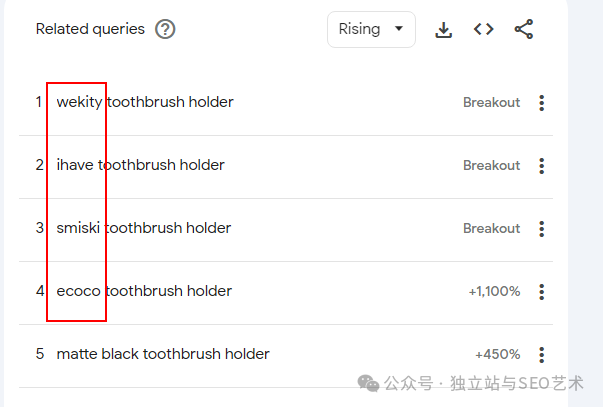This screenshot has width=603, height=407.
Task: Click the help icon beside Related queries
Action: 165,29
